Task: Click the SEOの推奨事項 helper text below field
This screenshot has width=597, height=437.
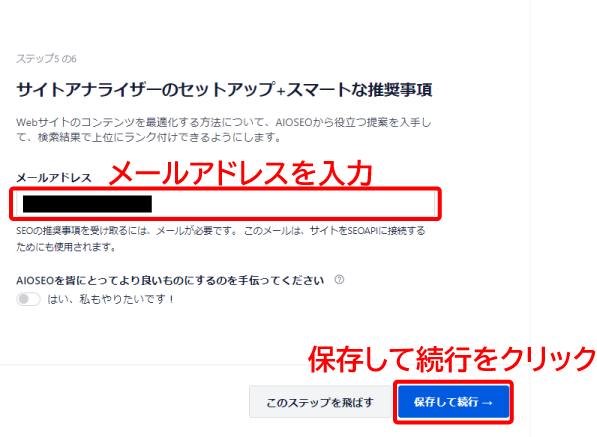Action: 221,239
